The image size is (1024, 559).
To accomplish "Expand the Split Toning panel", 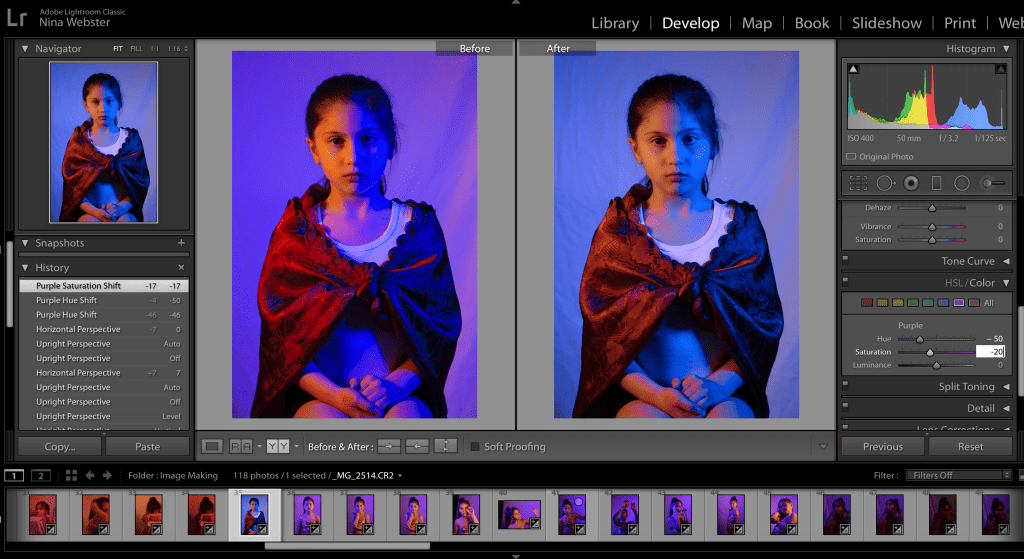I will click(x=1006, y=387).
